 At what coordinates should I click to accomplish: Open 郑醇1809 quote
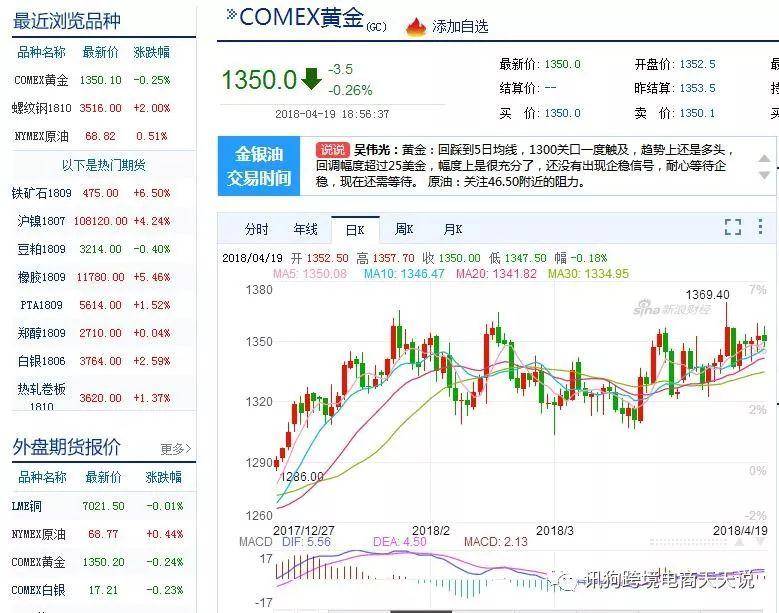(x=41, y=333)
